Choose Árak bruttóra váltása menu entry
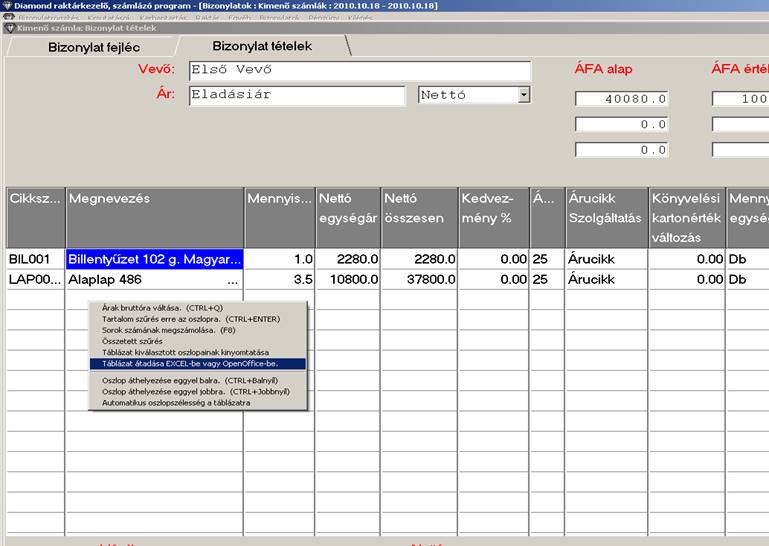 [x=198, y=308]
